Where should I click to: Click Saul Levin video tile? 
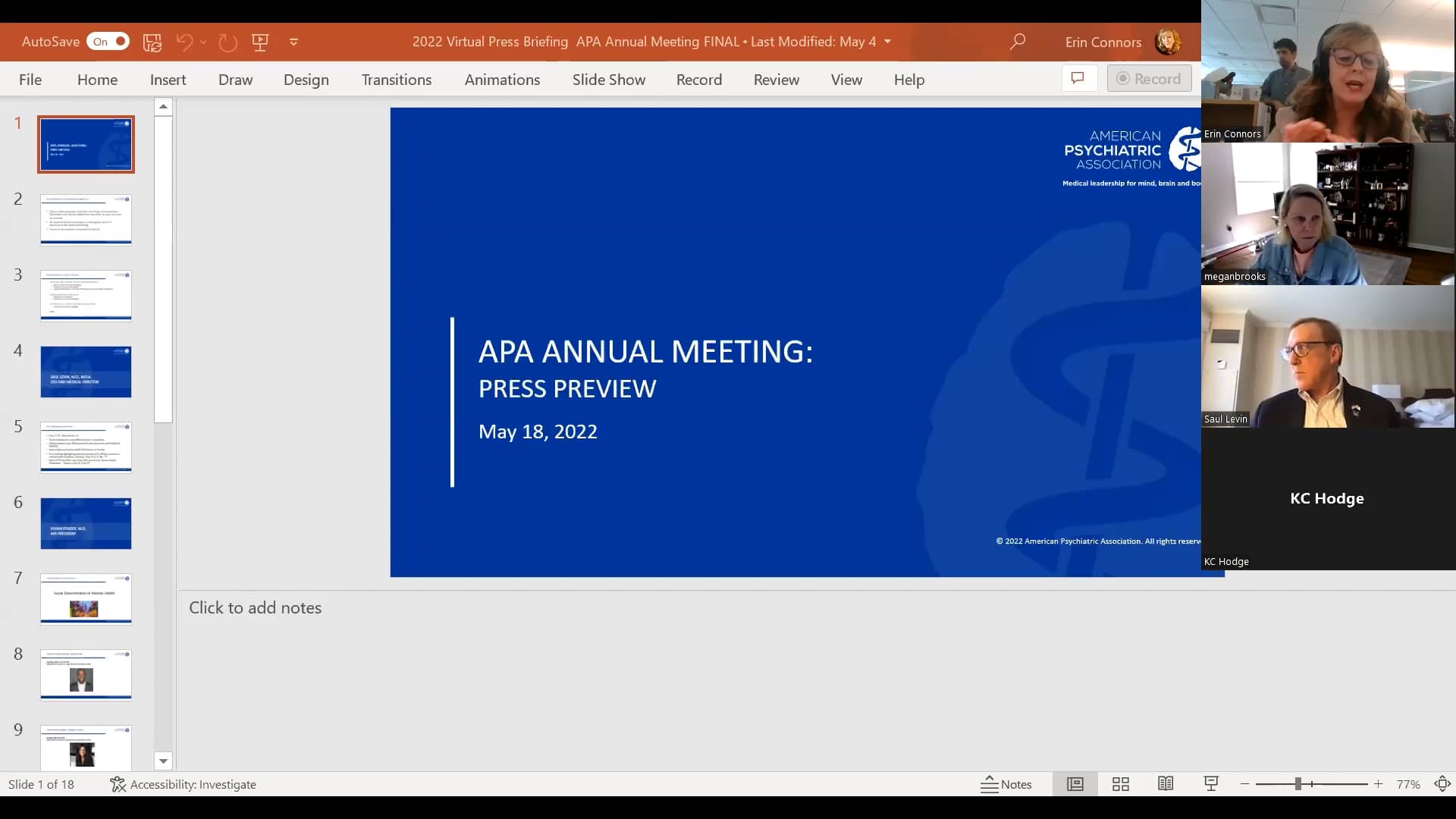pyautogui.click(x=1328, y=356)
